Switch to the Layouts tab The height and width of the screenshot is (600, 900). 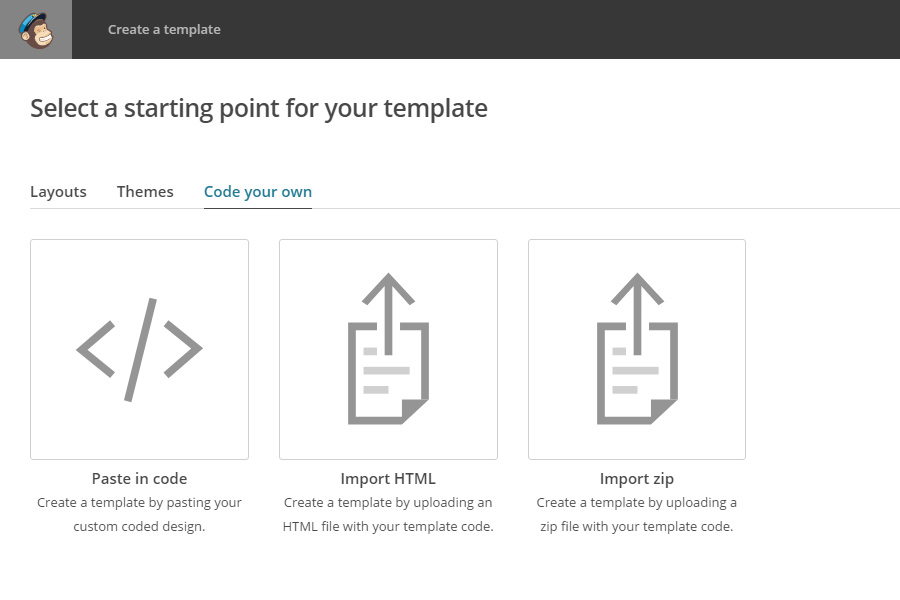click(58, 192)
